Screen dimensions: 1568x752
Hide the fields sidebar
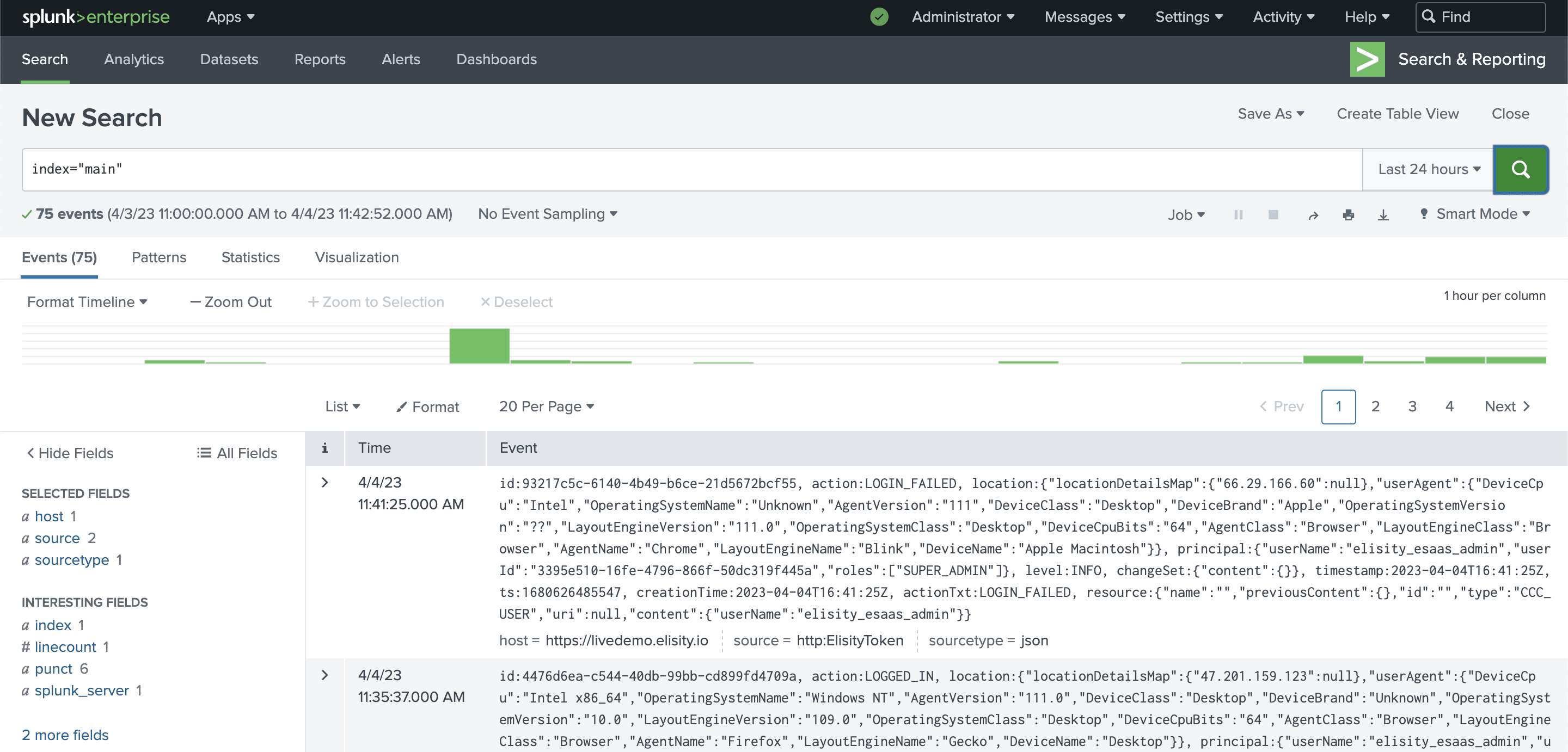coord(70,453)
